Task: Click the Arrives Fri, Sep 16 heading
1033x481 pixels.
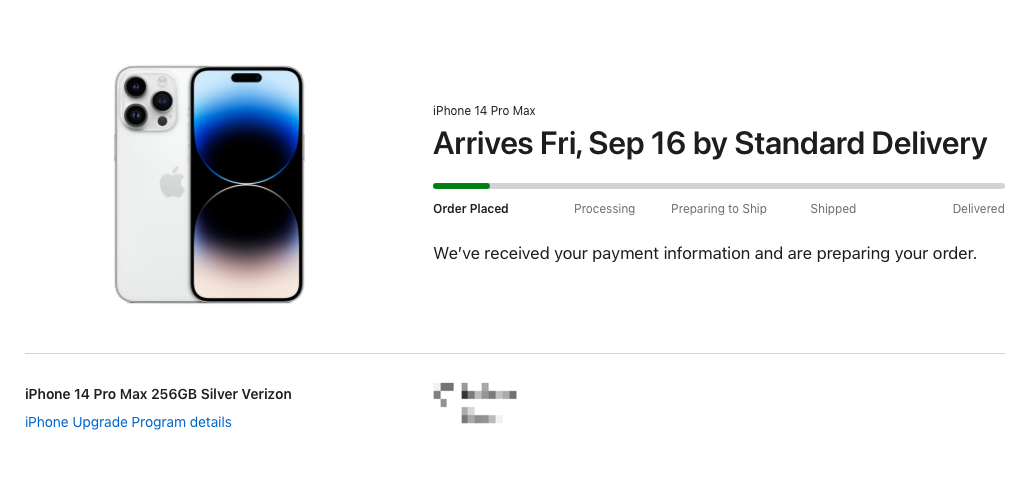Action: click(710, 144)
